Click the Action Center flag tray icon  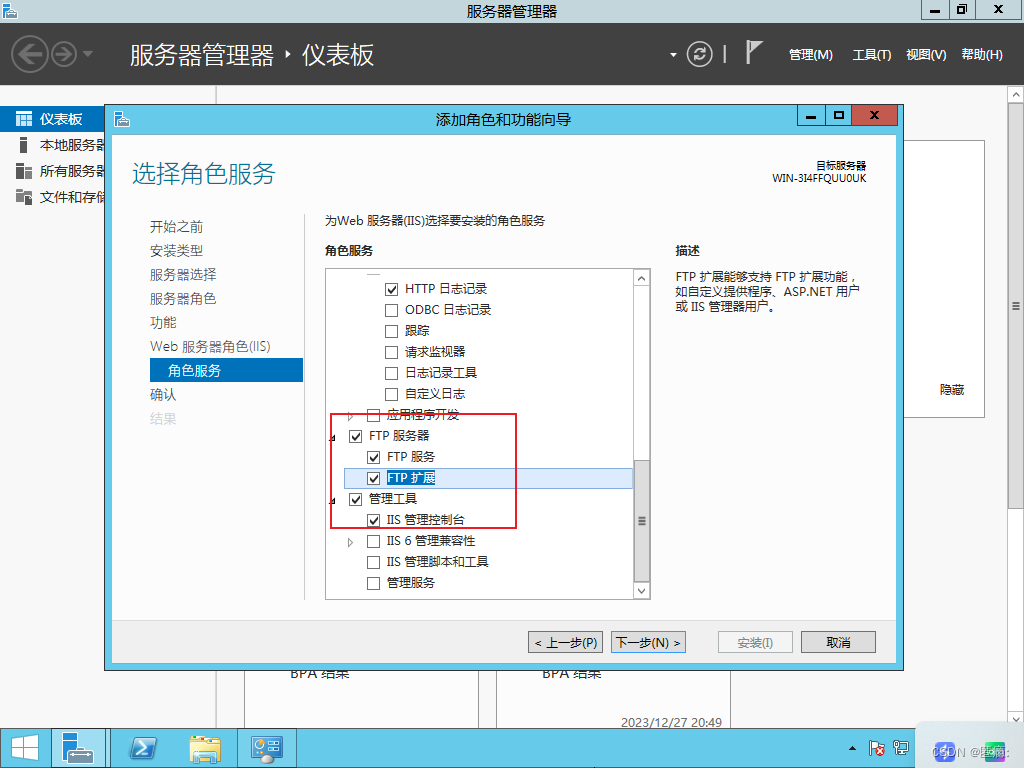[876, 748]
